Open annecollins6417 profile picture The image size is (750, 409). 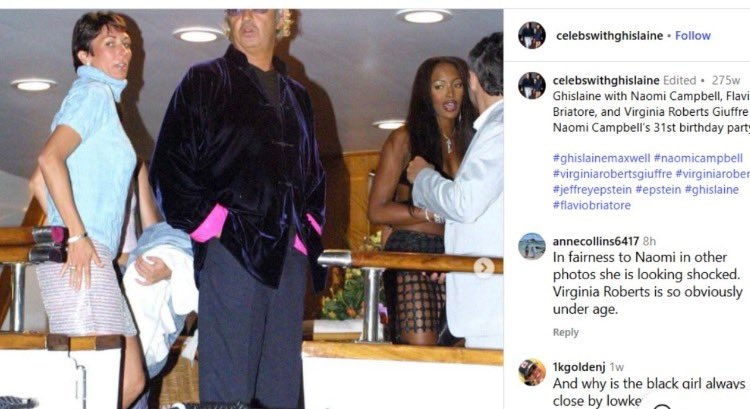pyautogui.click(x=531, y=246)
